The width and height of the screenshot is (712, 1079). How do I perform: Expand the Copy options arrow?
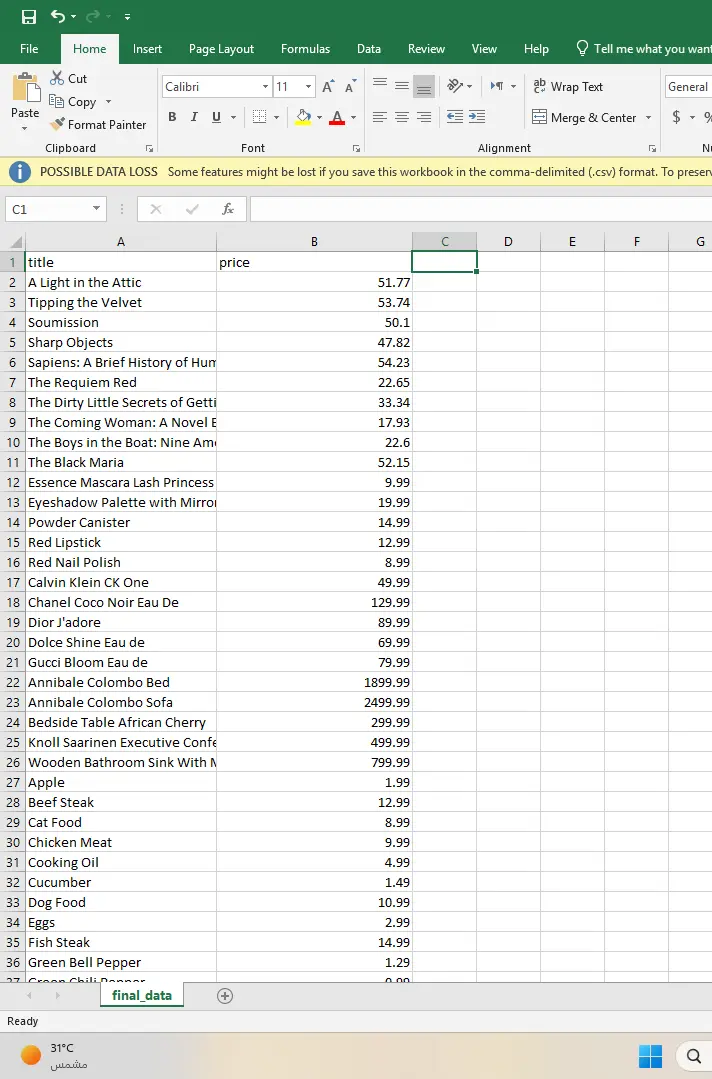tap(108, 102)
